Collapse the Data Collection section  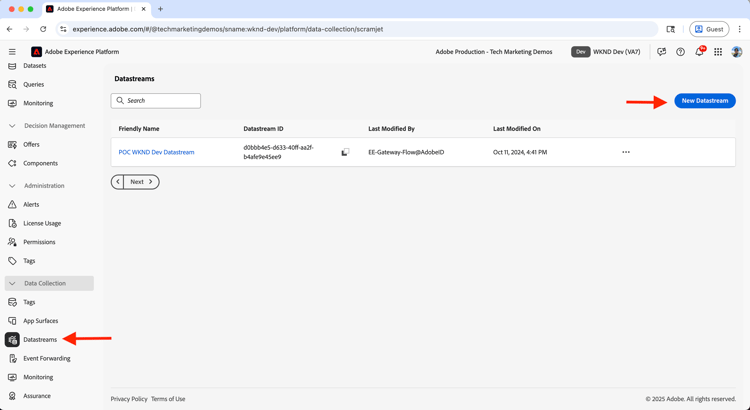click(x=12, y=283)
